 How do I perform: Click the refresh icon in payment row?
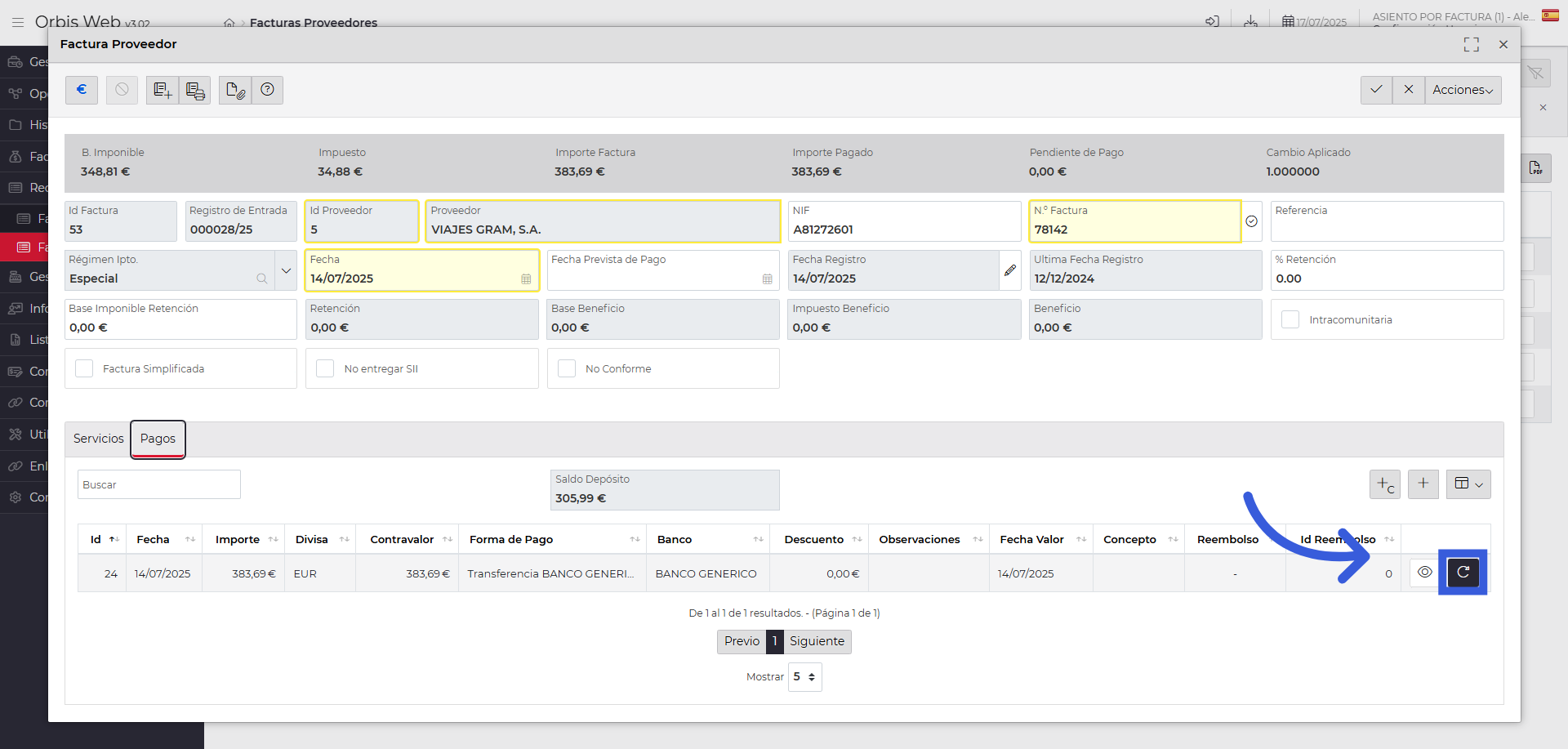(x=1463, y=573)
